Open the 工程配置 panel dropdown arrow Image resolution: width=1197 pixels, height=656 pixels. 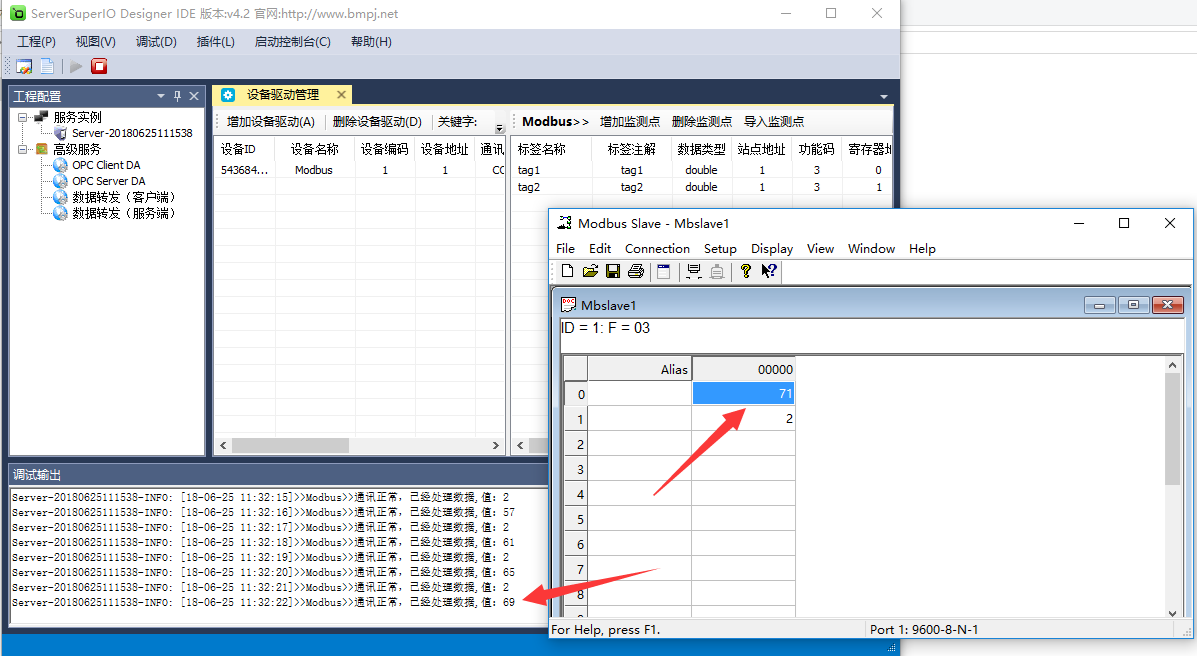tap(160, 96)
